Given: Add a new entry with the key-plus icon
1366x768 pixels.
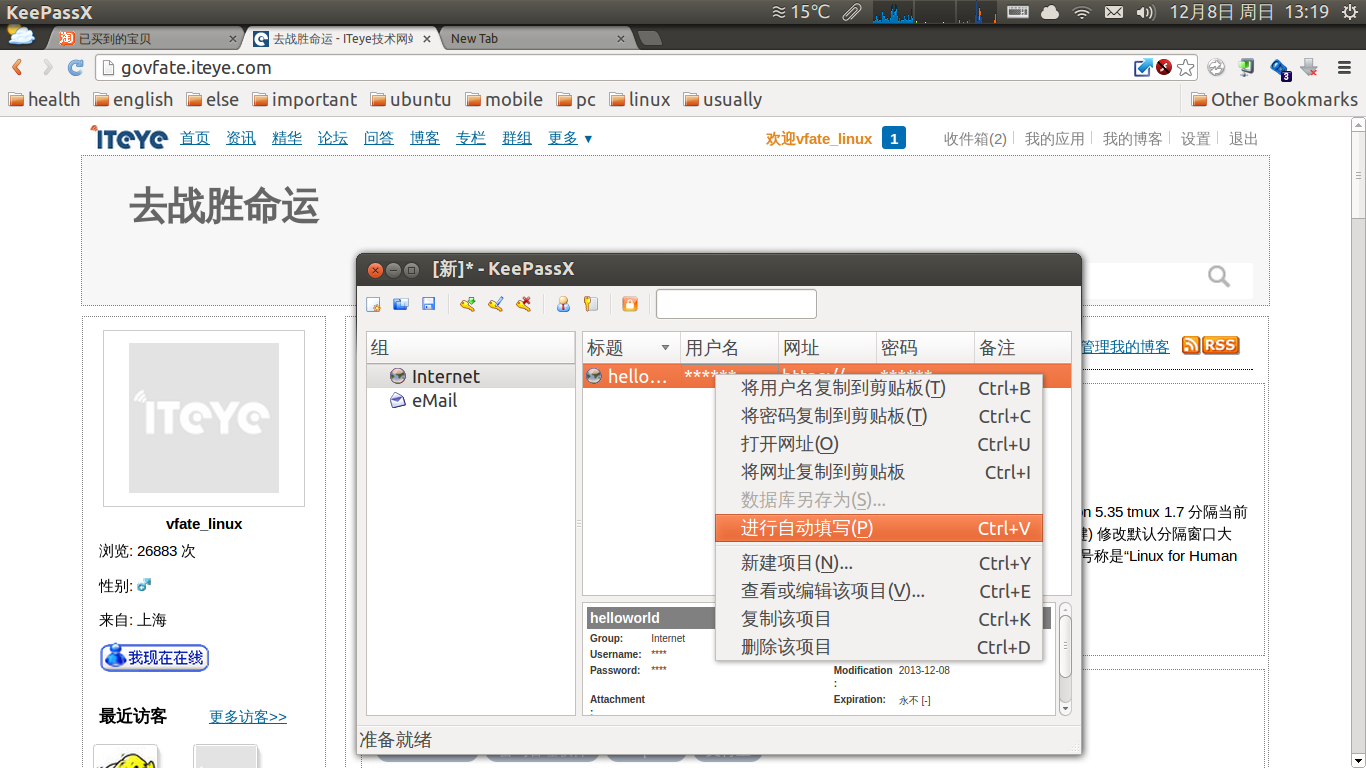Looking at the screenshot, I should 467,304.
